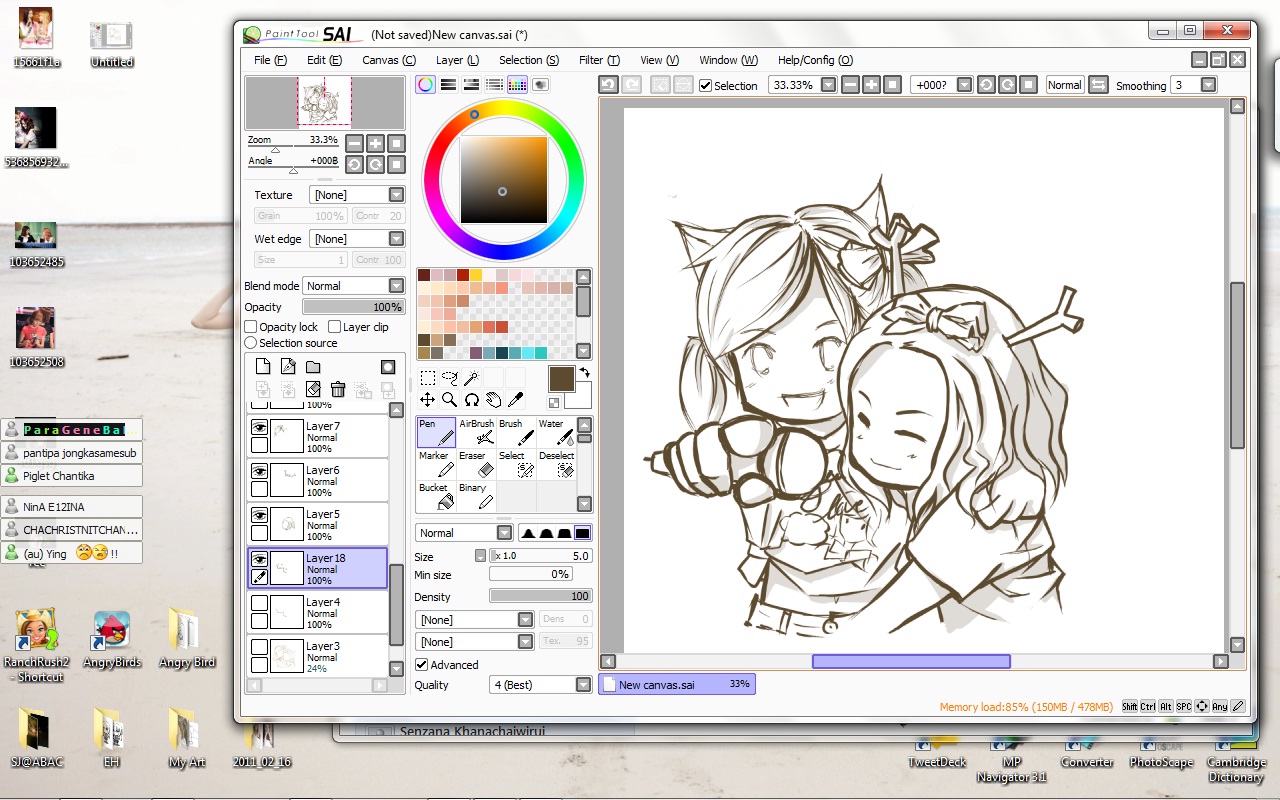Click the foreground brown color swatch
Image resolution: width=1280 pixels, height=800 pixels.
[x=561, y=379]
